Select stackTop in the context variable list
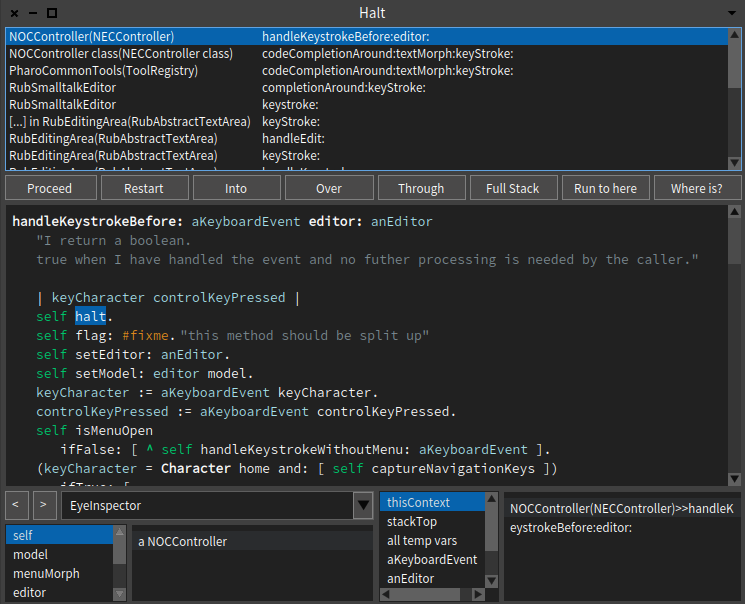Screen dimensions: 745x604 432,521
